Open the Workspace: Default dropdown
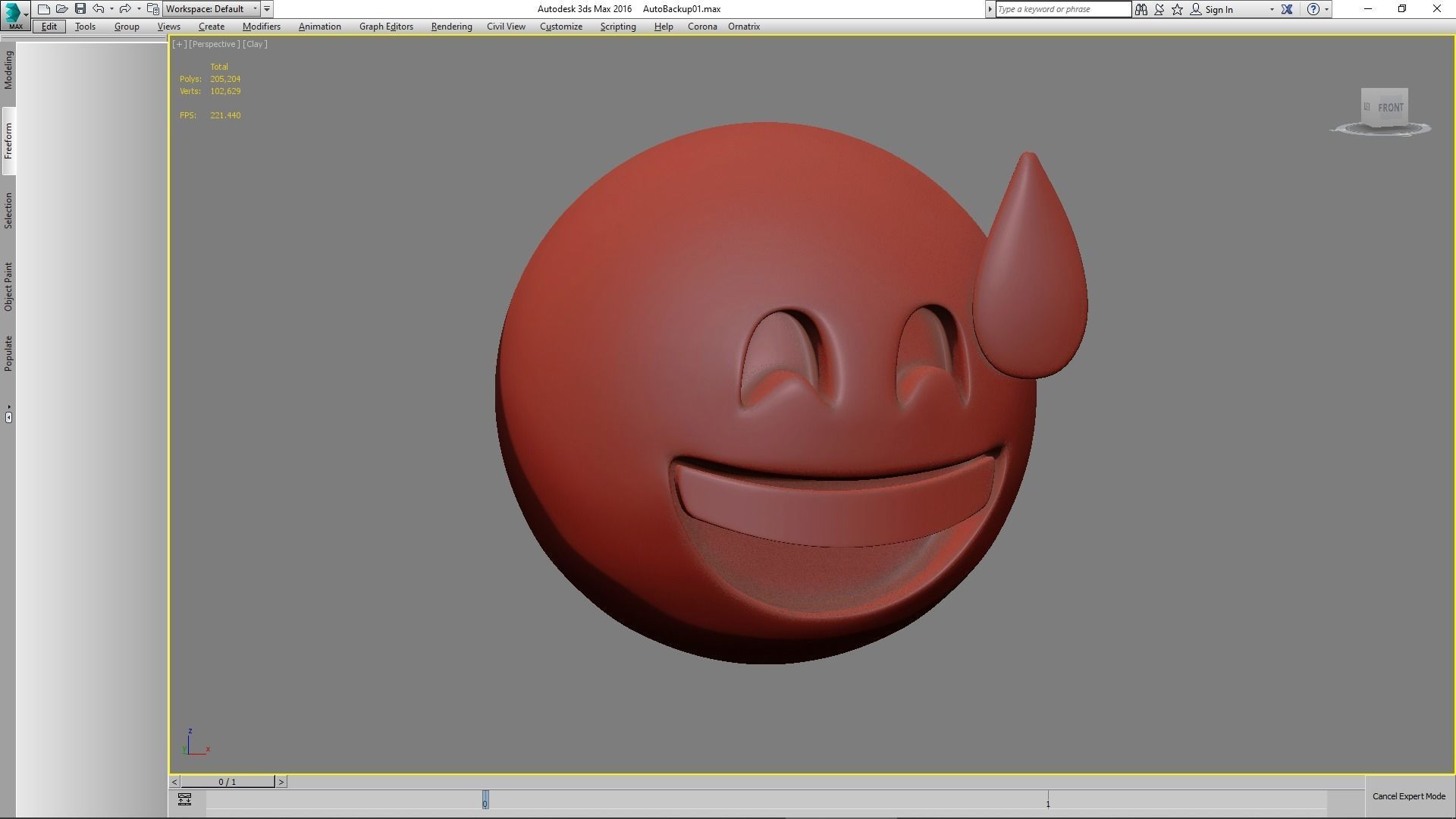The height and width of the screenshot is (819, 1456). click(x=212, y=9)
